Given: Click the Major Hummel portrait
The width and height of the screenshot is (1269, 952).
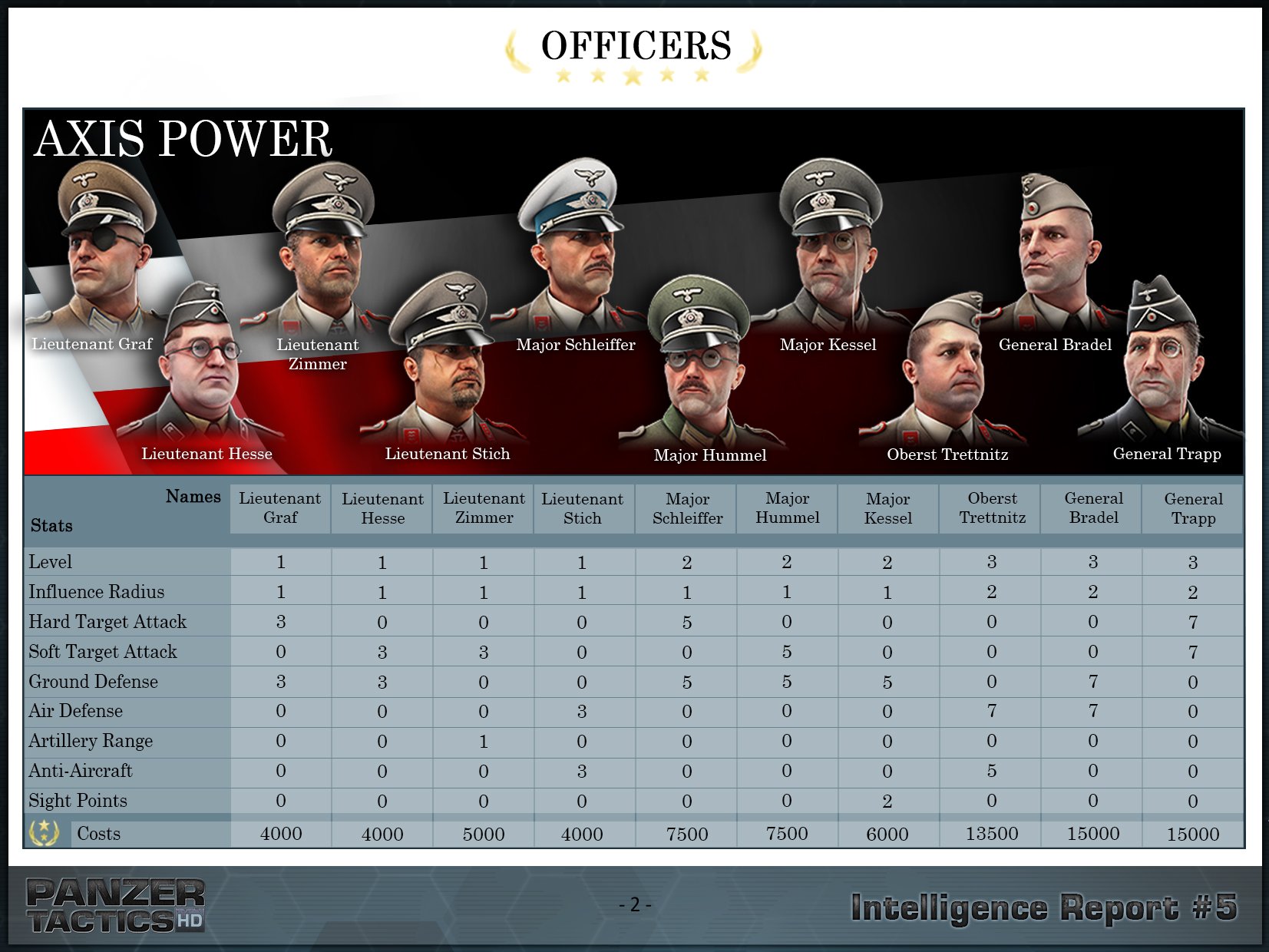Looking at the screenshot, I should (x=700, y=361).
